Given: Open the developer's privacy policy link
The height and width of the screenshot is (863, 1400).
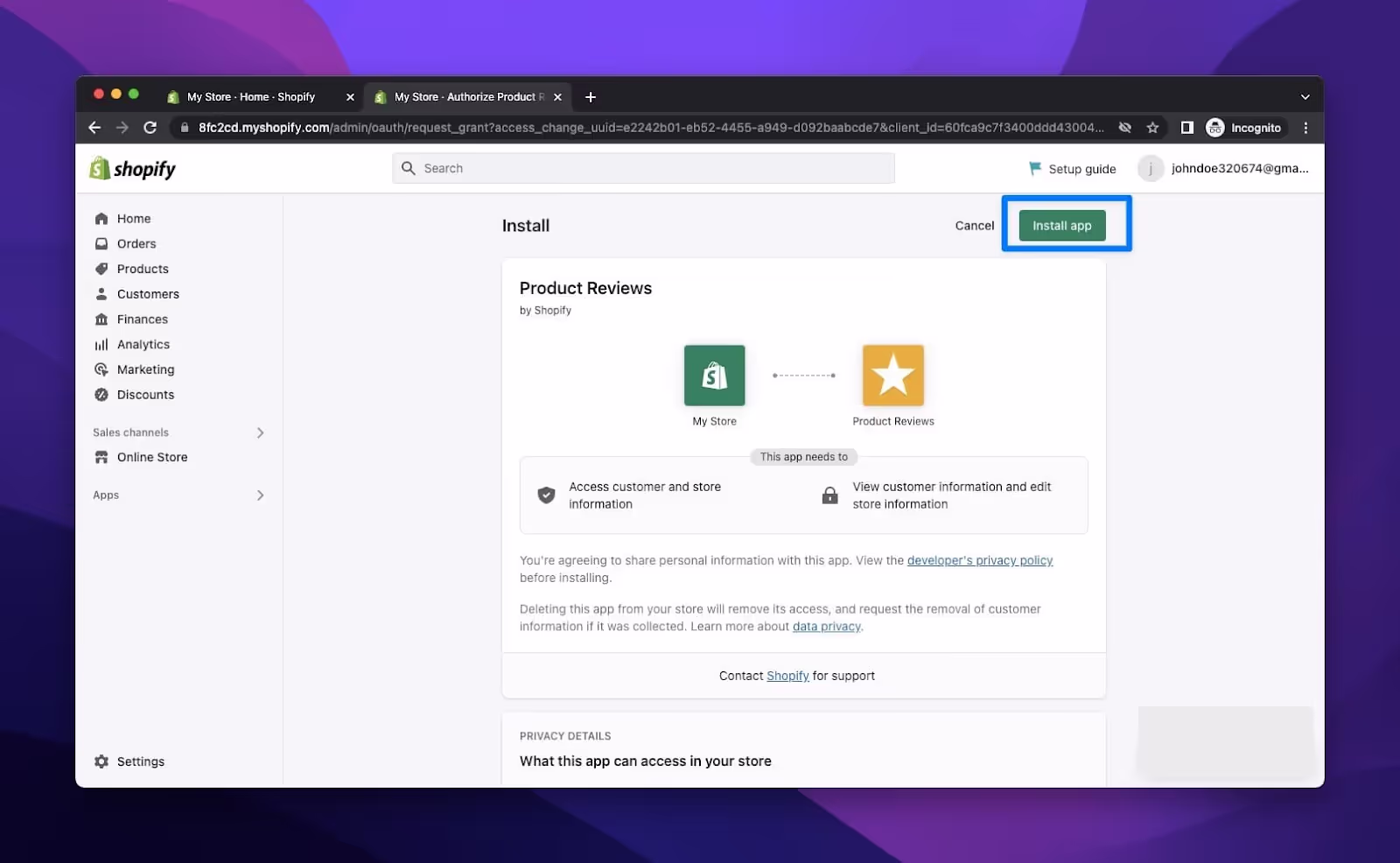Looking at the screenshot, I should (980, 560).
